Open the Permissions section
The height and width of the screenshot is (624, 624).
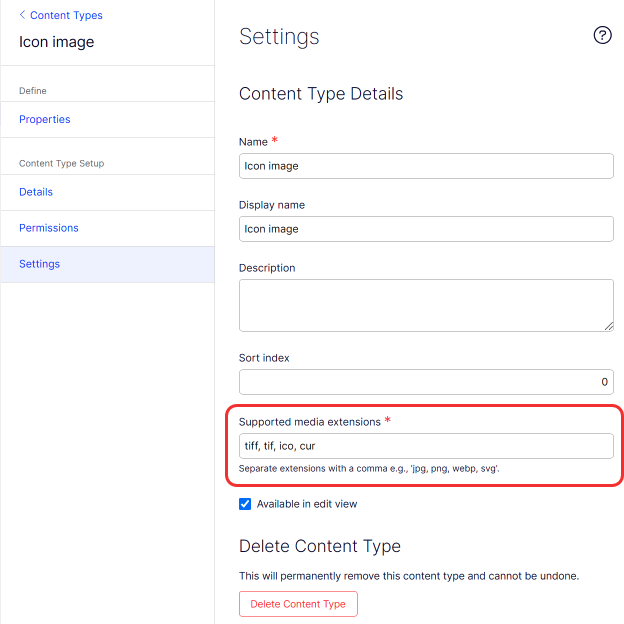(107, 228)
